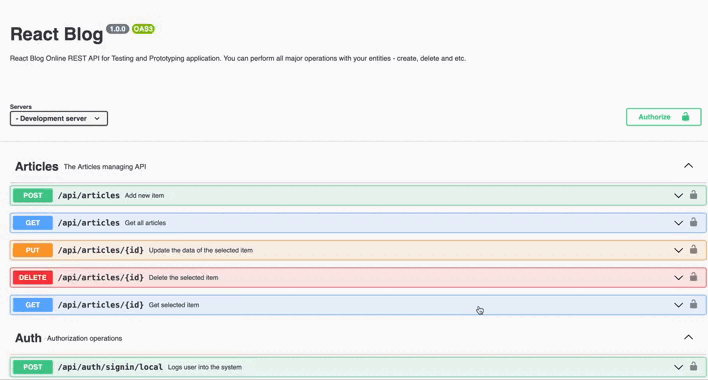Collapse the Auth section

(x=688, y=337)
